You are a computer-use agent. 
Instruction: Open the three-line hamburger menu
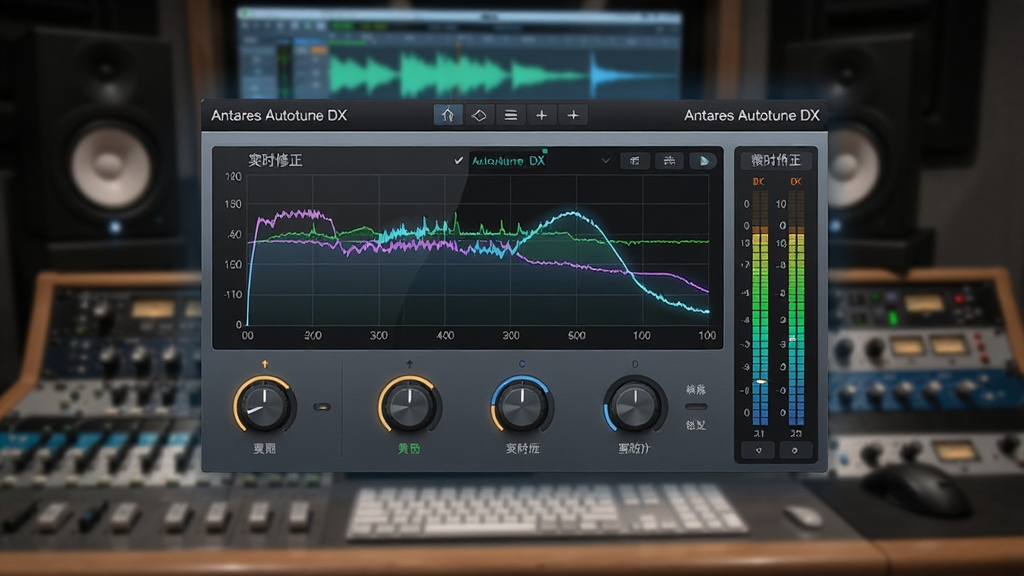click(511, 115)
